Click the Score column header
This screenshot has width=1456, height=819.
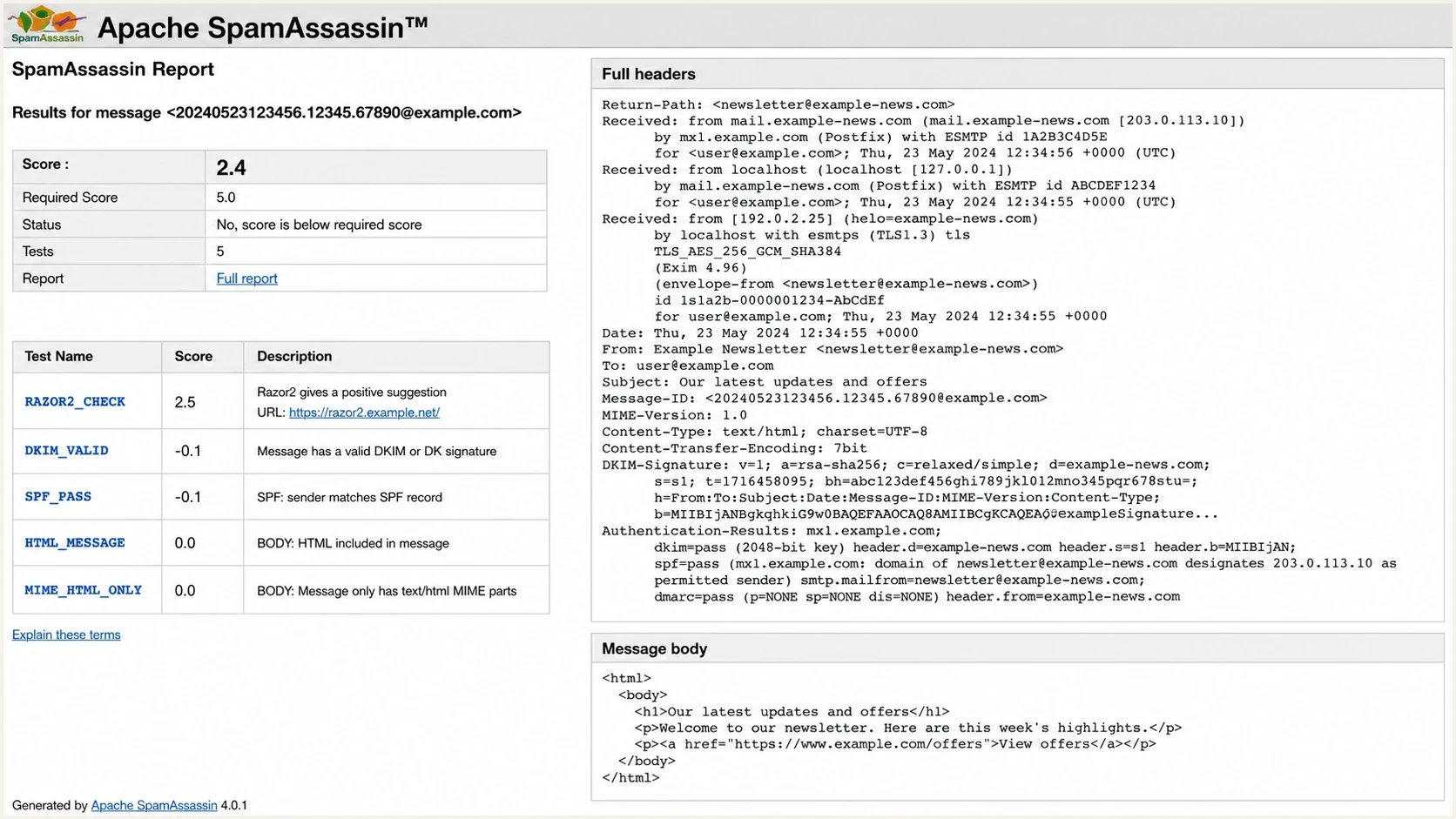pyautogui.click(x=202, y=357)
